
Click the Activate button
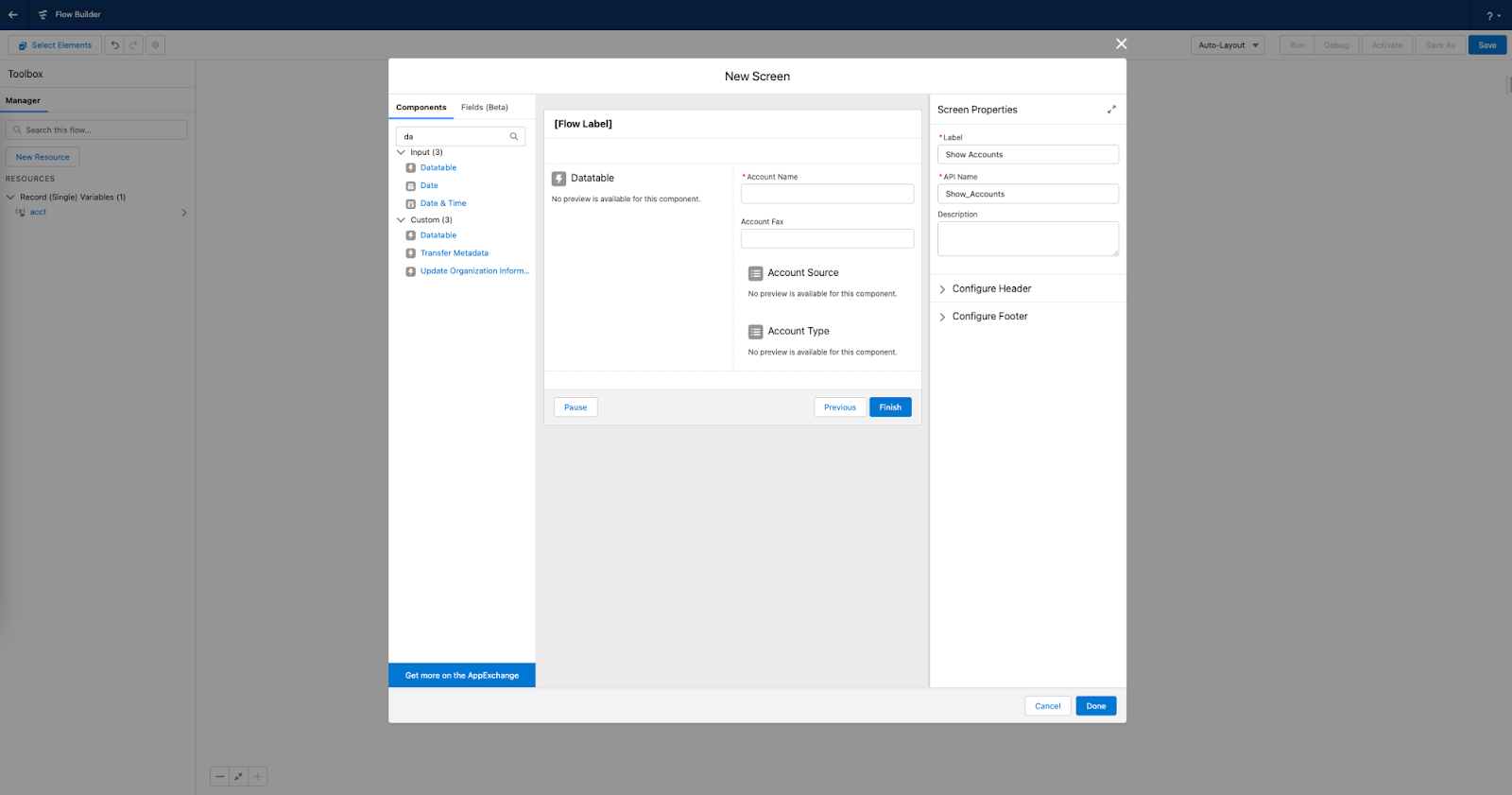[1387, 45]
